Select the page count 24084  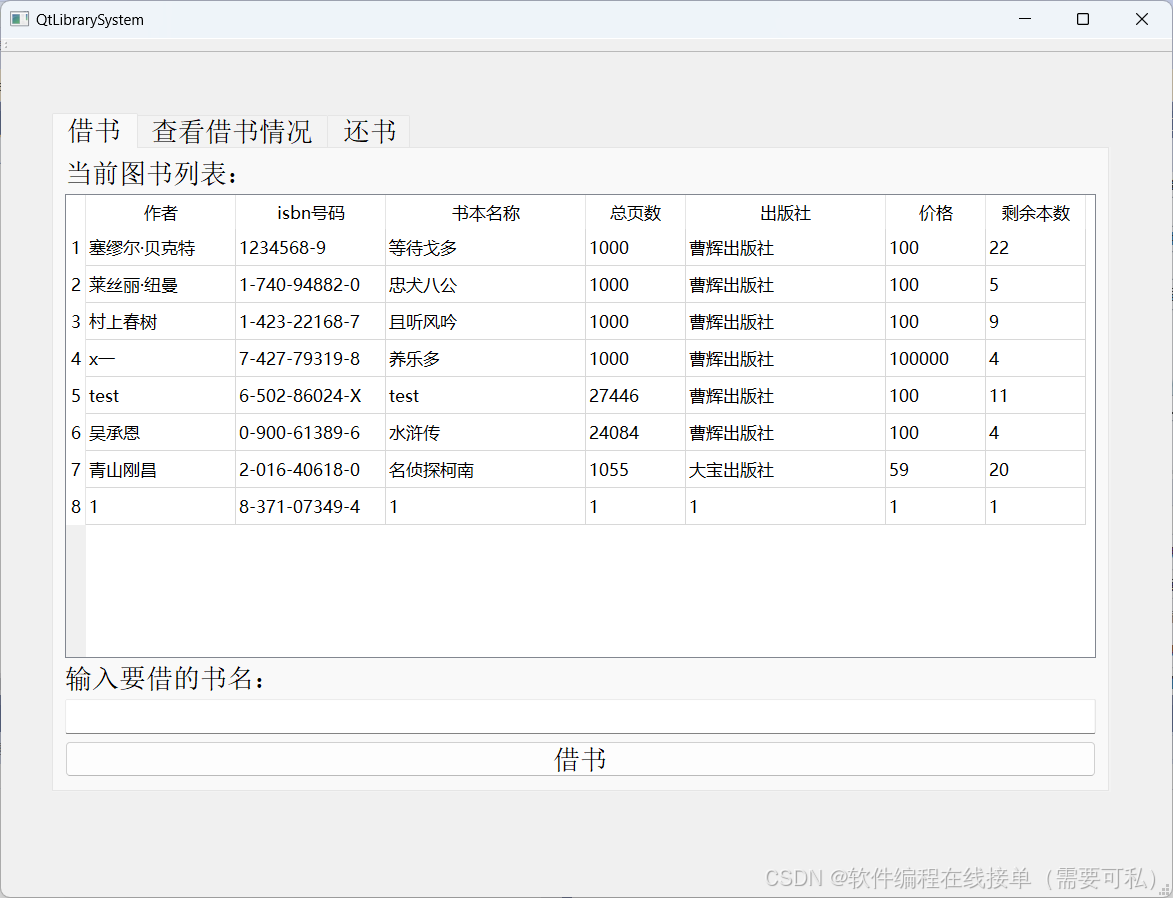(635, 433)
